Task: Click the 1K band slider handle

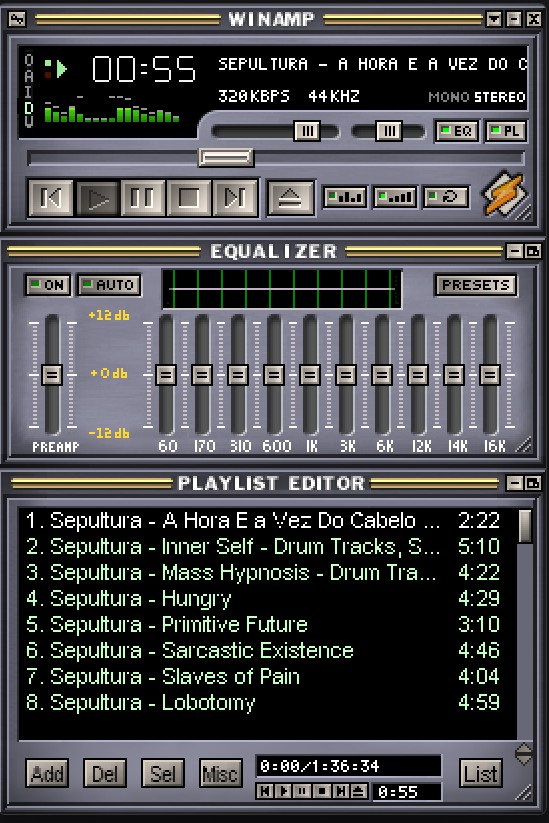Action: click(x=310, y=375)
